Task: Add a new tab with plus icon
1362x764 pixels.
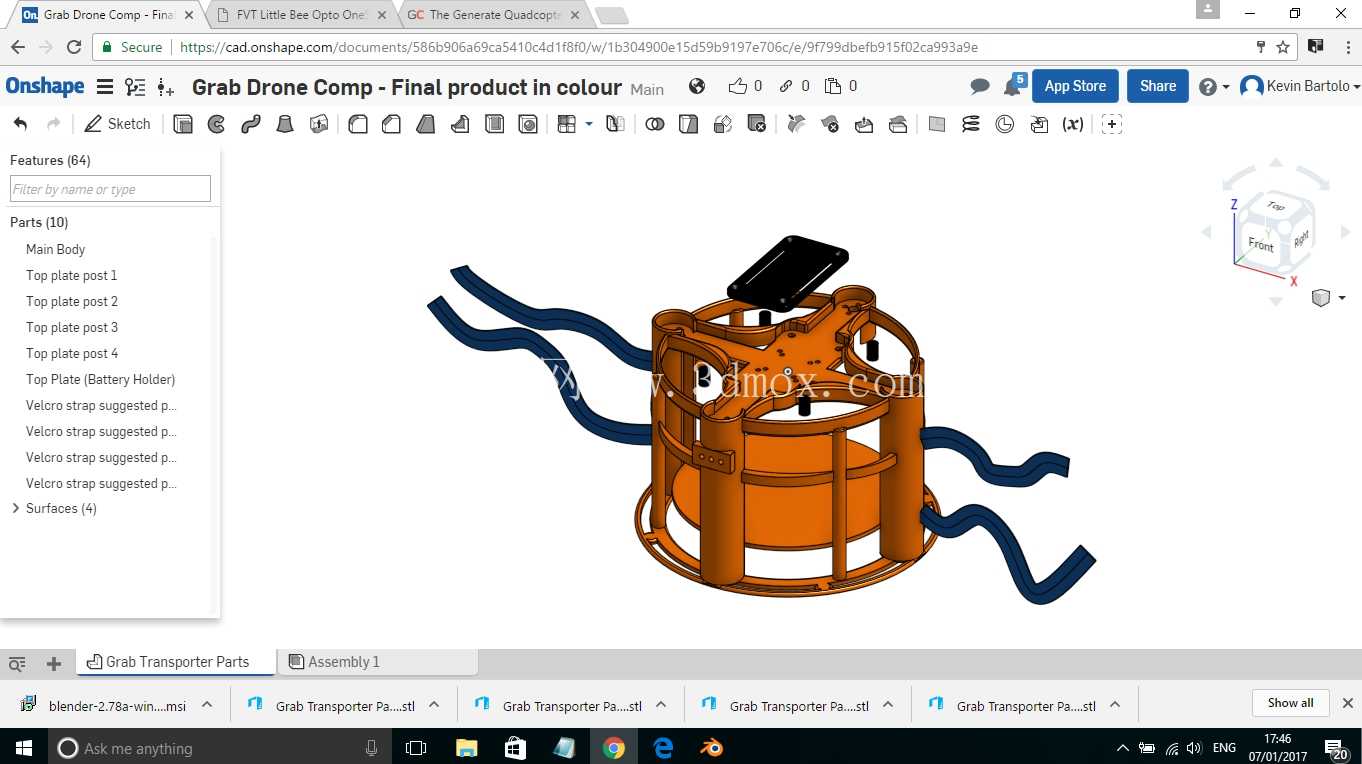Action: [54, 663]
